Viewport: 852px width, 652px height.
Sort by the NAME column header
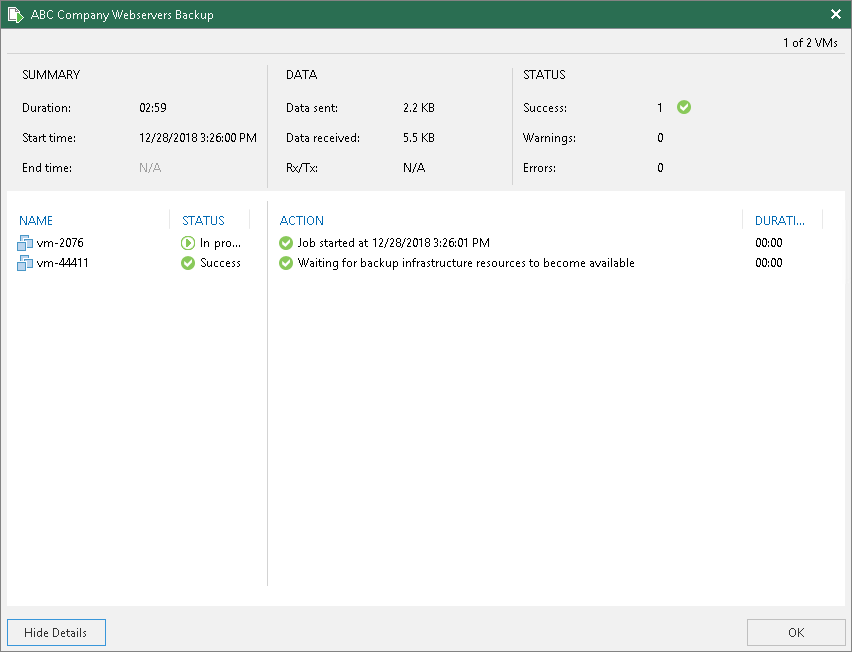point(36,221)
